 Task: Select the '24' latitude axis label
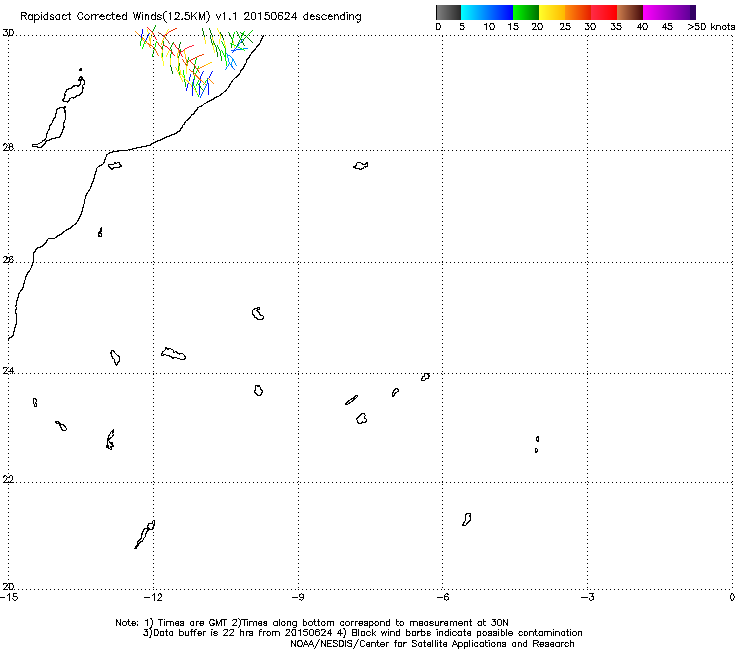coord(8,371)
